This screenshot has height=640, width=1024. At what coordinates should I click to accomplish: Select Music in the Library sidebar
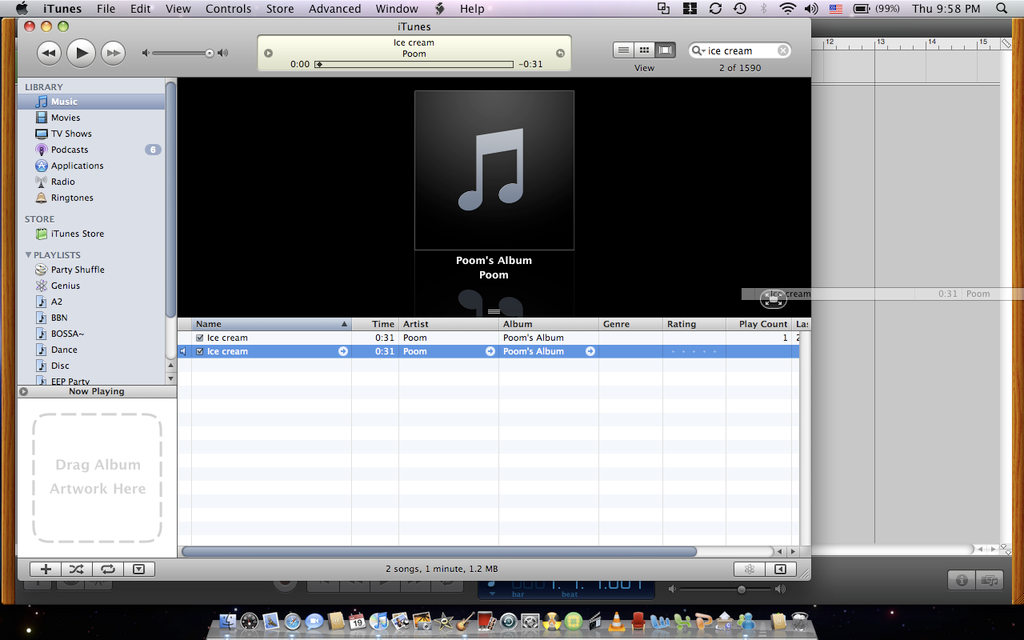click(91, 101)
